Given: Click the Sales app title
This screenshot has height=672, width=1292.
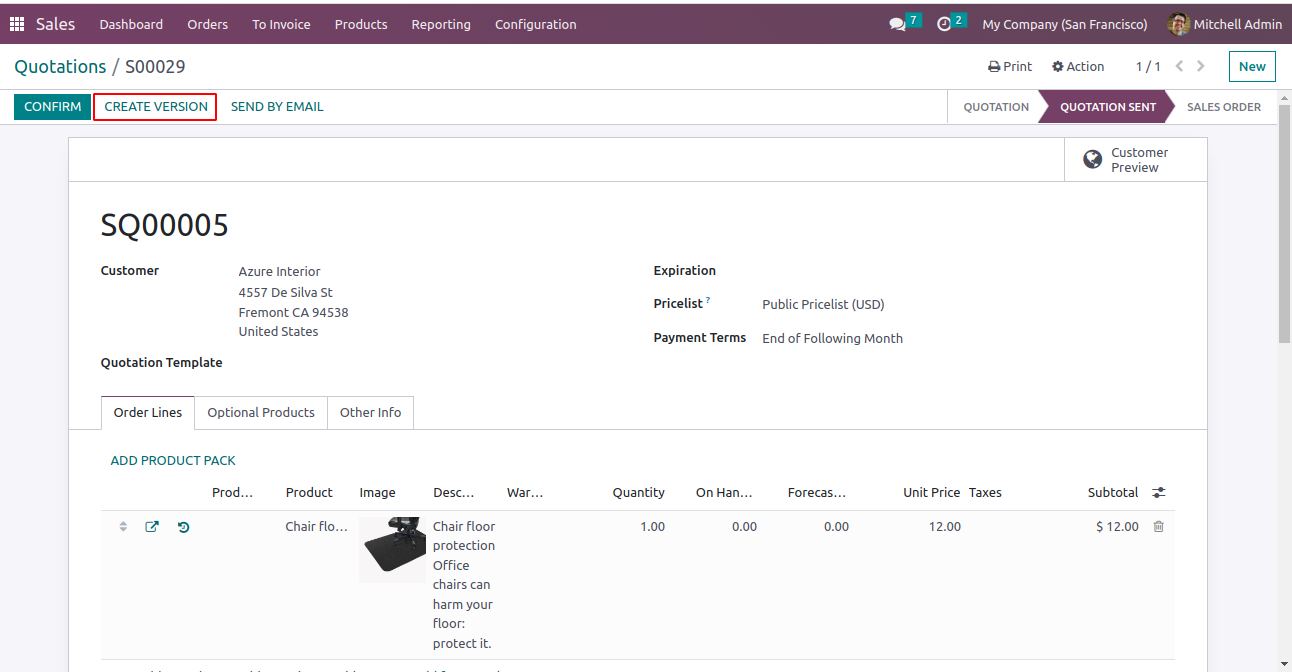Looking at the screenshot, I should tap(56, 24).
